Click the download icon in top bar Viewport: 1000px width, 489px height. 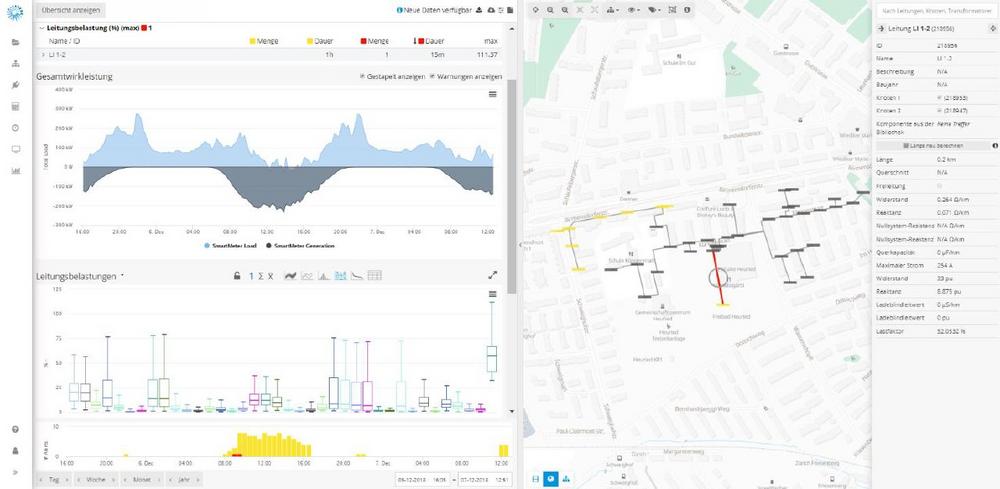tap(477, 10)
